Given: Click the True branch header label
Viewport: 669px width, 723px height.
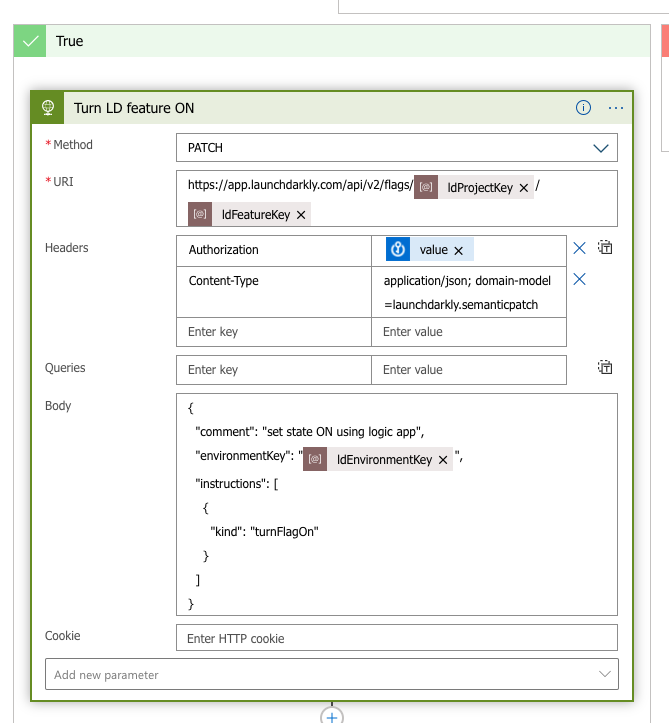Looking at the screenshot, I should coord(70,41).
